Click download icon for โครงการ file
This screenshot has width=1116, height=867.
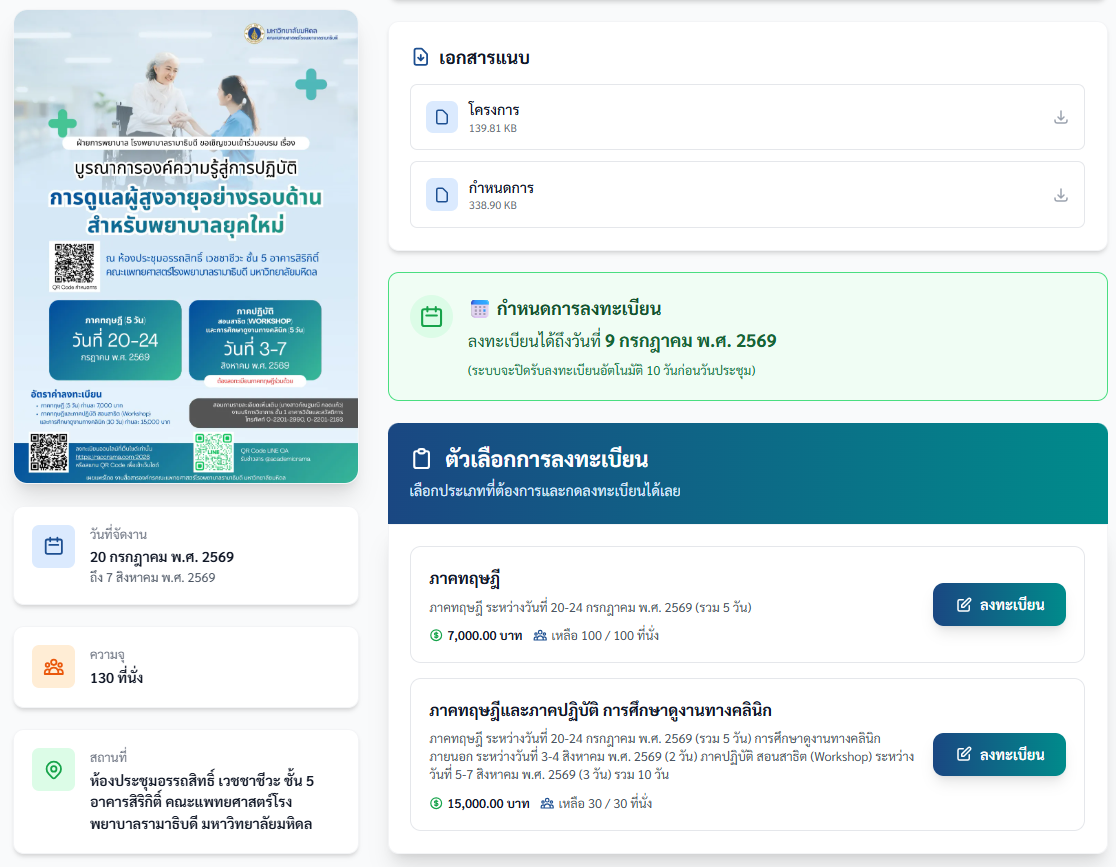[1061, 117]
